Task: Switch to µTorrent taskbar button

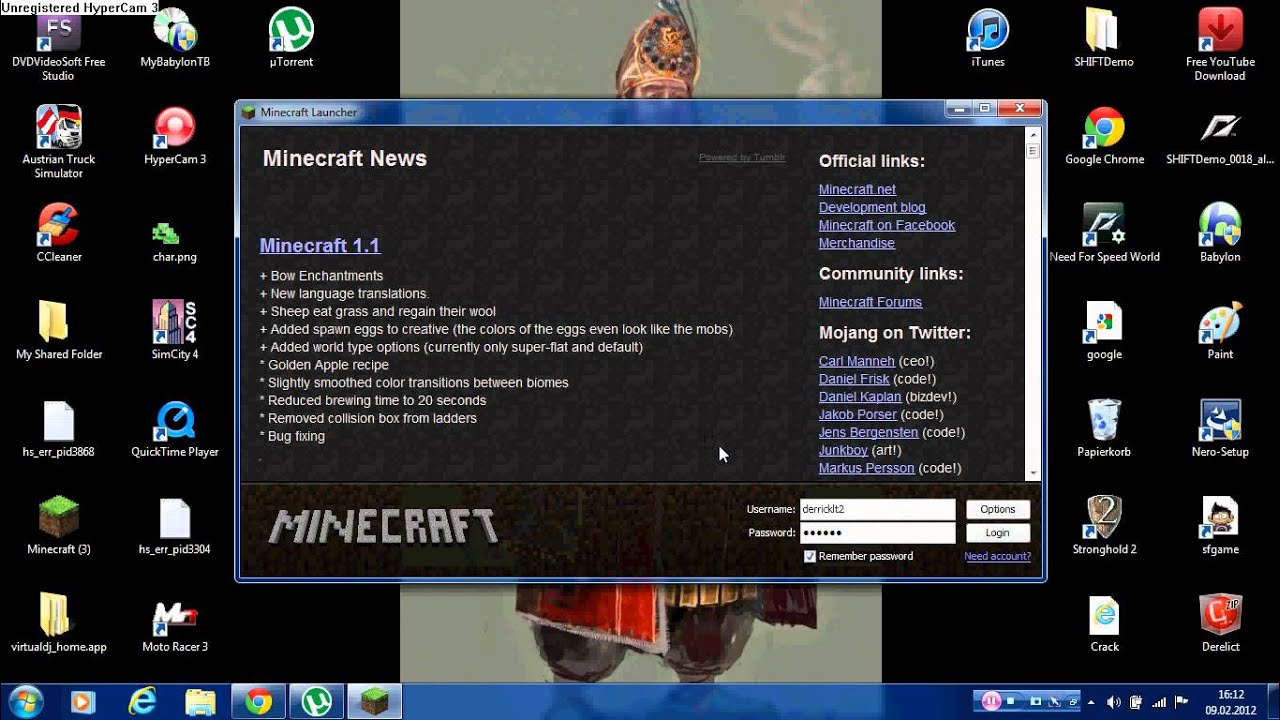Action: [318, 702]
